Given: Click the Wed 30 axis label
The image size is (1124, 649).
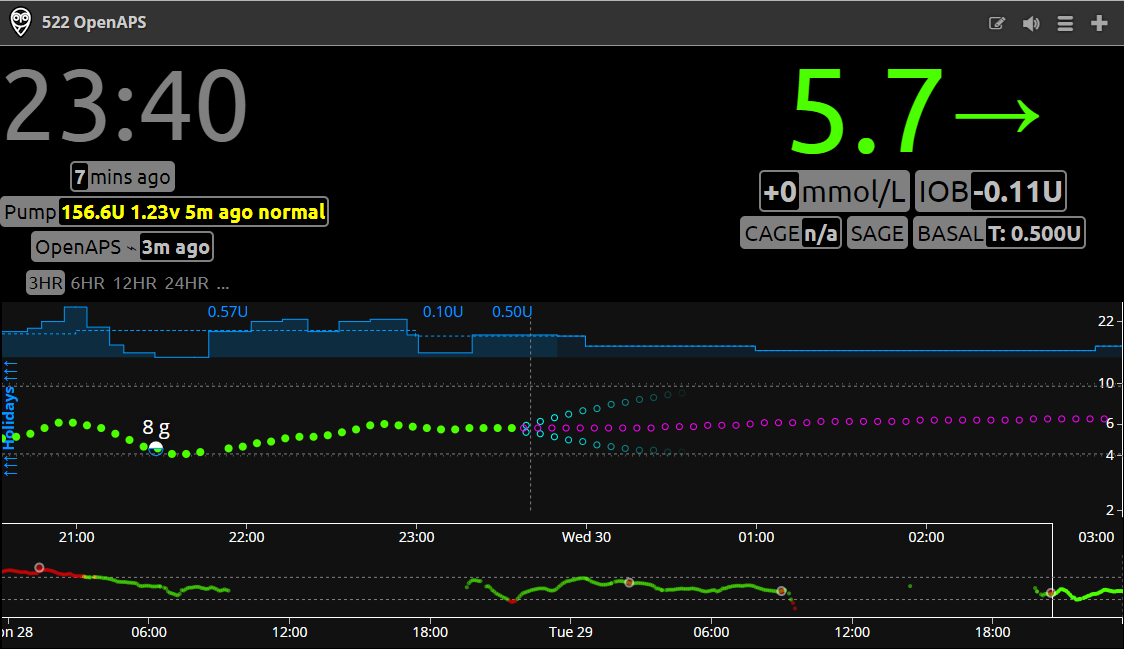Looking at the screenshot, I should tap(586, 537).
